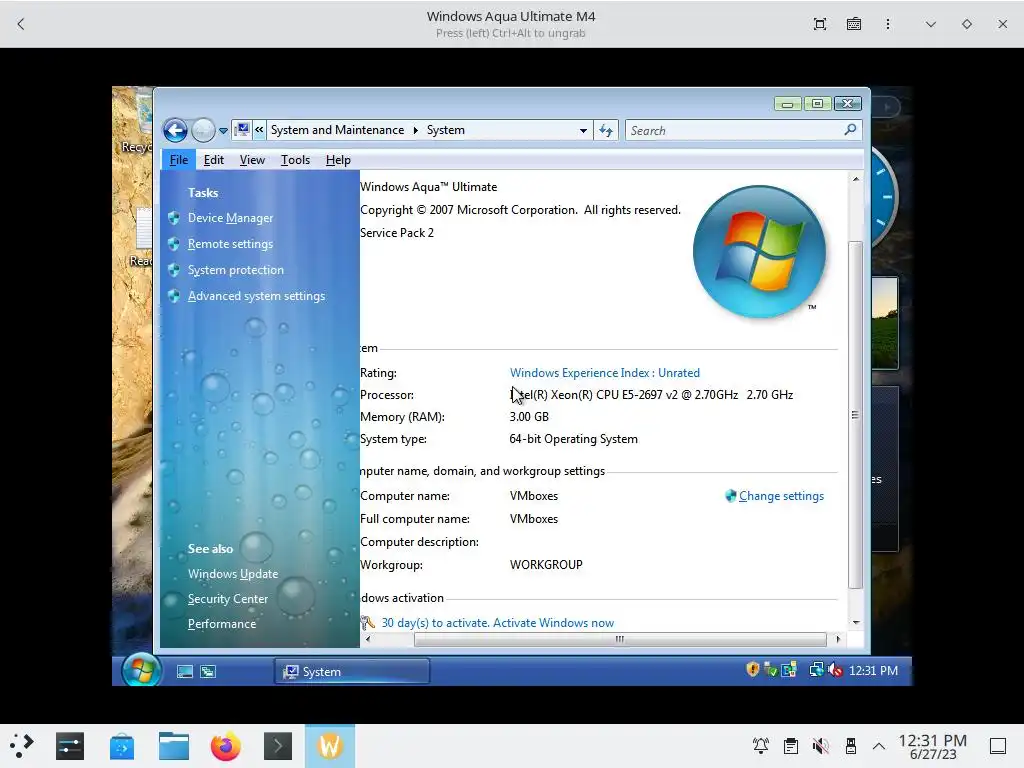This screenshot has width=1024, height=768.
Task: Click host muted audio tray icon
Action: pos(821,746)
